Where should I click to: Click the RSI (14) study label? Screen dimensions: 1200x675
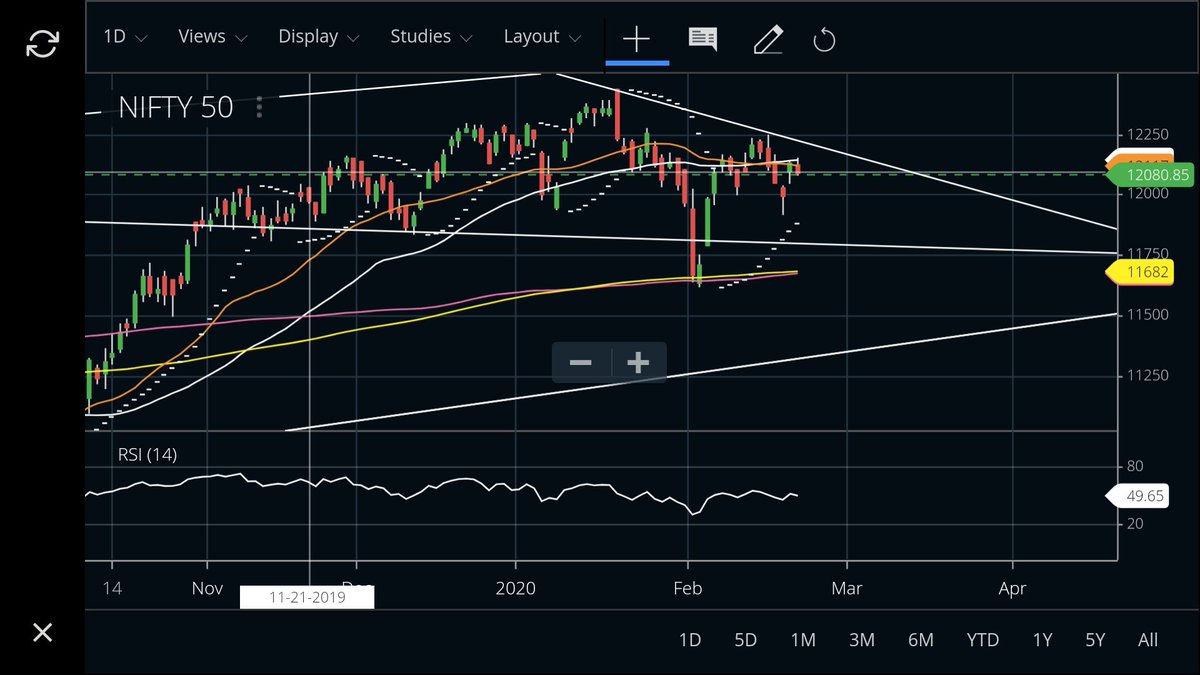147,454
